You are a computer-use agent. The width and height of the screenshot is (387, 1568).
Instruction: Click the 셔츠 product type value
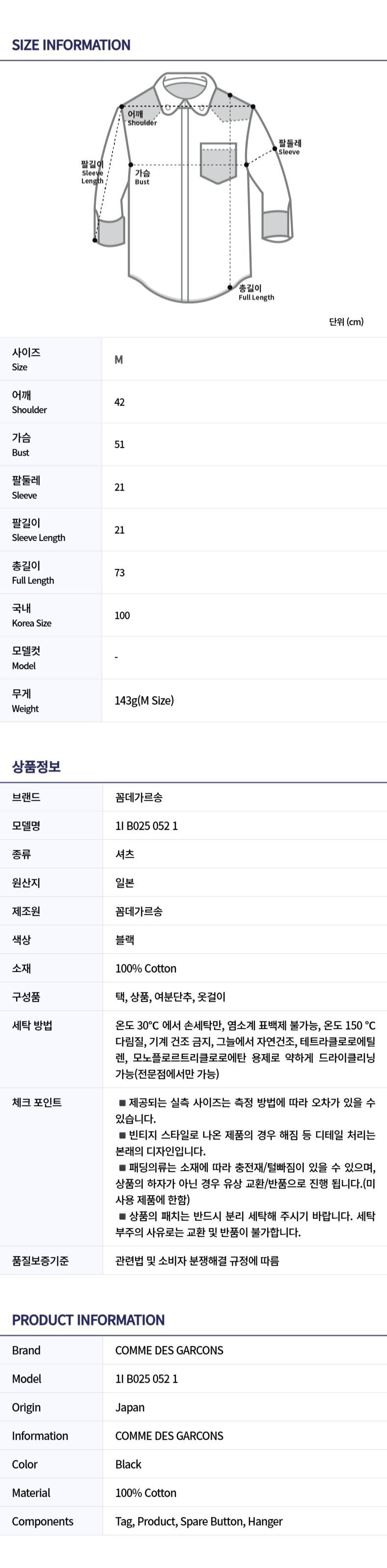(125, 854)
